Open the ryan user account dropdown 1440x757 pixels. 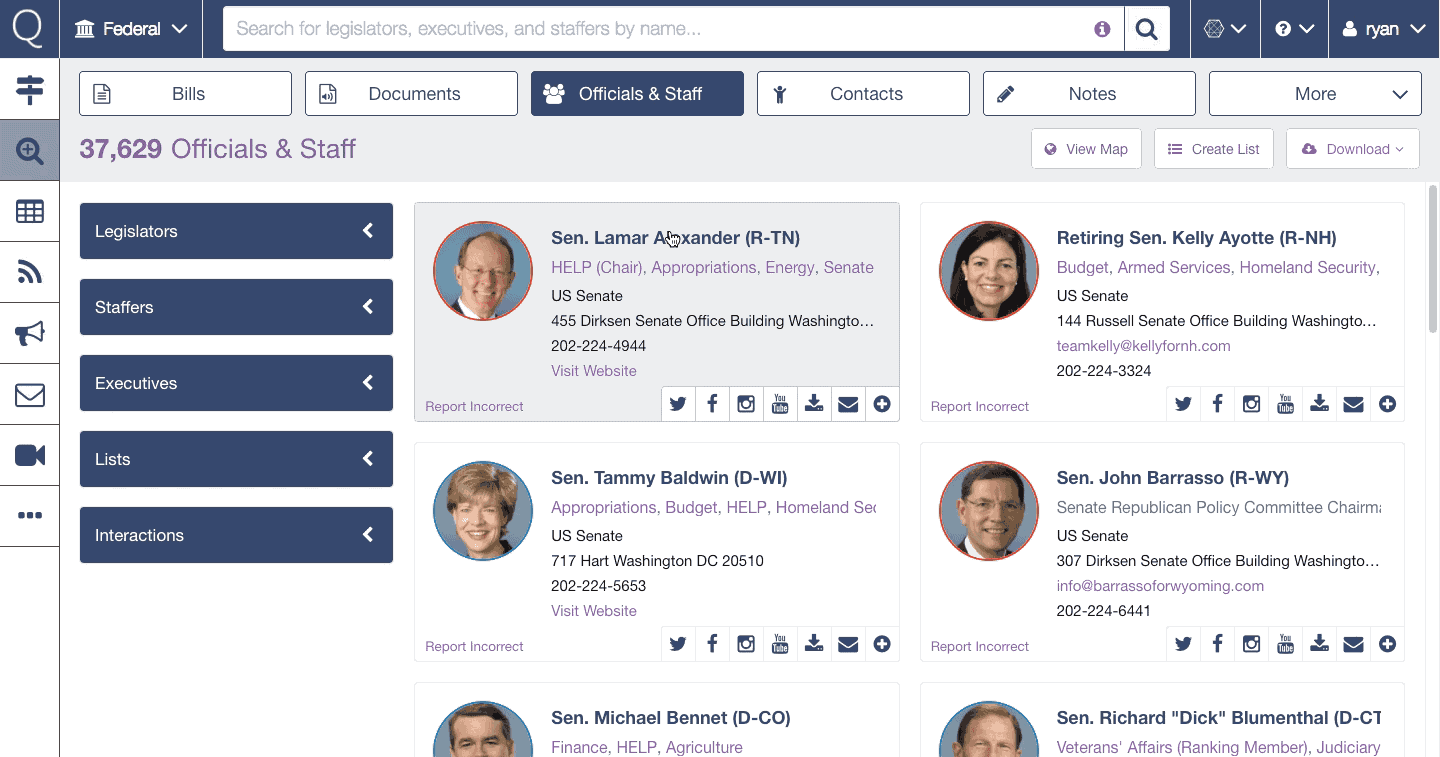(x=1384, y=29)
